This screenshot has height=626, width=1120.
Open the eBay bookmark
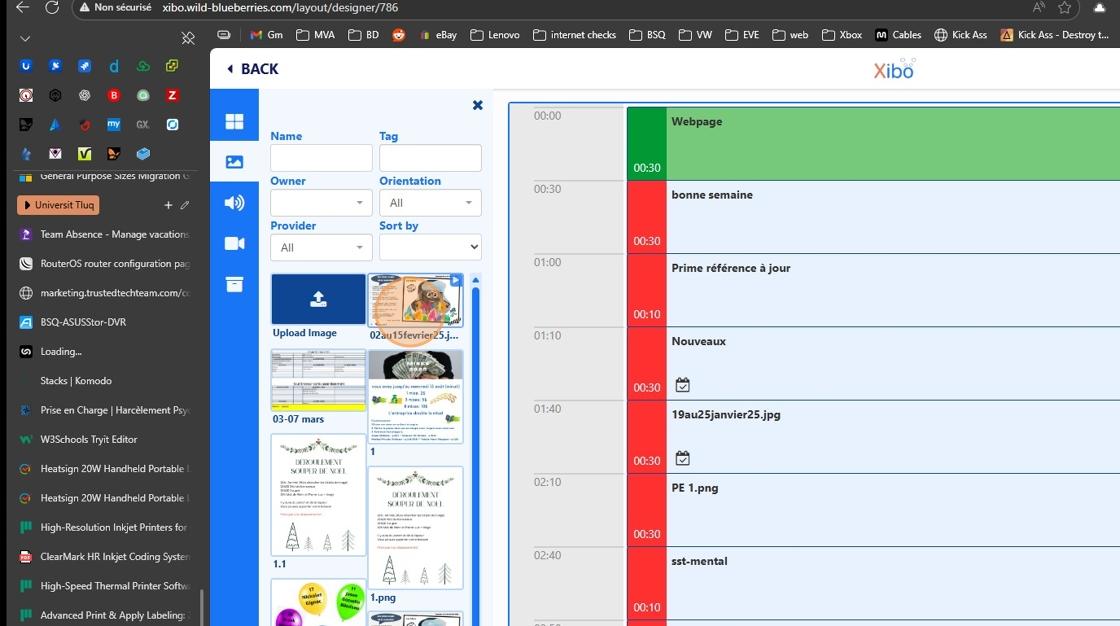click(439, 35)
